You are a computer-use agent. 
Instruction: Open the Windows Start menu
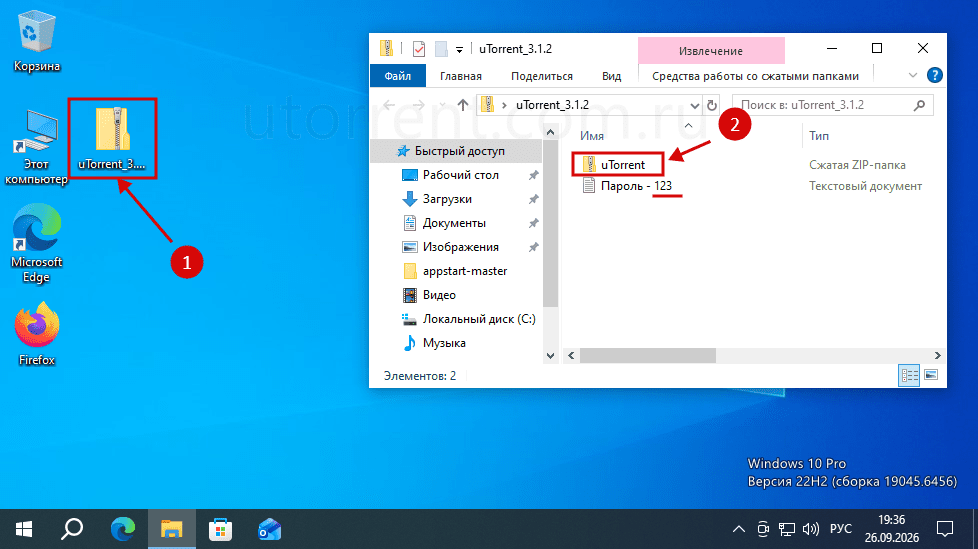[24, 529]
